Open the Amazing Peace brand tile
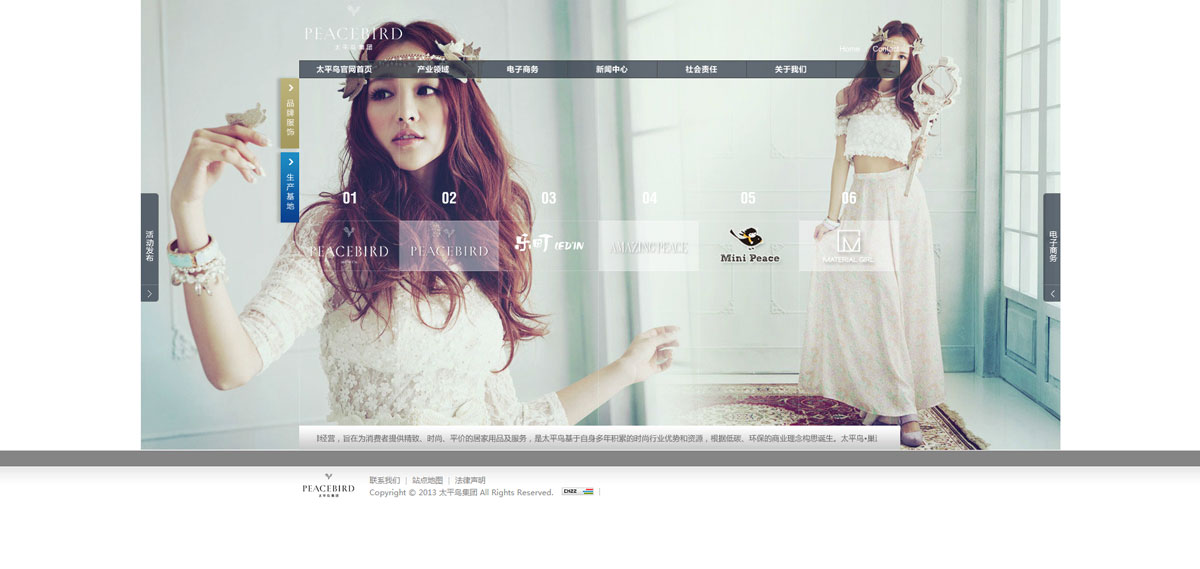Viewport: 1200px width, 569px height. pyautogui.click(x=648, y=246)
